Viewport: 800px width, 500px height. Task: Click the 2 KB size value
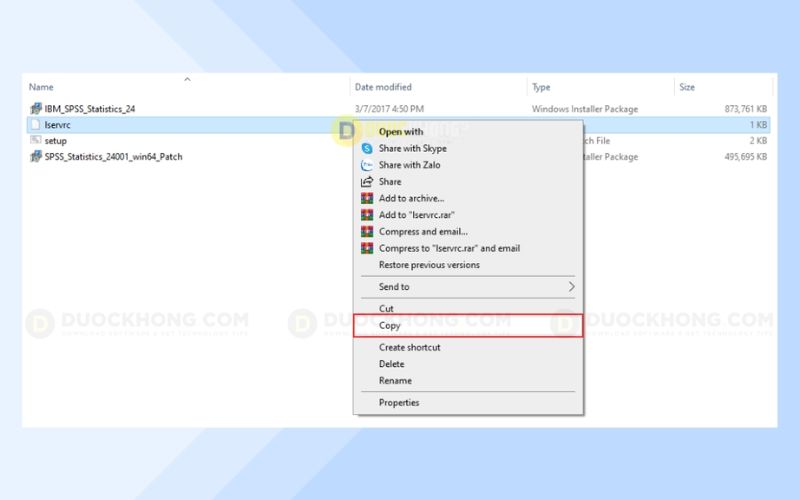pyautogui.click(x=758, y=141)
